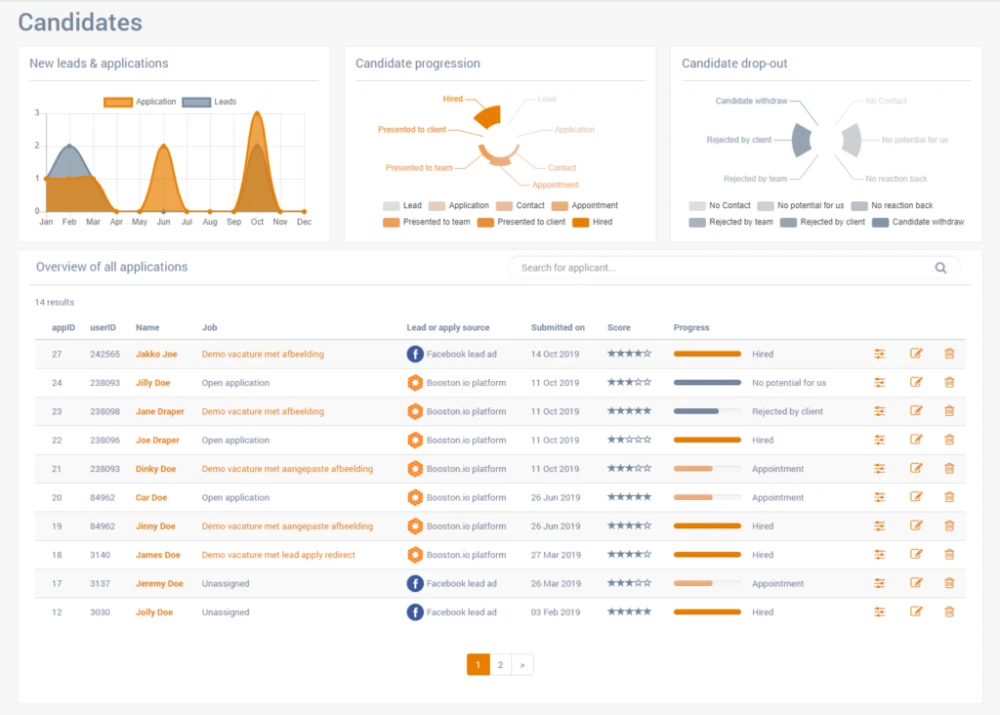Image resolution: width=1000 pixels, height=715 pixels.
Task: Go to next page with arrow
Action: (x=522, y=665)
